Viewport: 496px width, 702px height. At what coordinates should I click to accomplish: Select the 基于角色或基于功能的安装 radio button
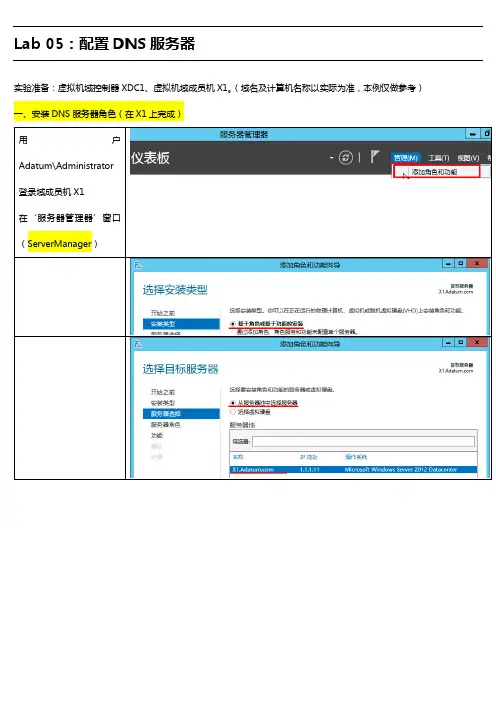point(233,323)
